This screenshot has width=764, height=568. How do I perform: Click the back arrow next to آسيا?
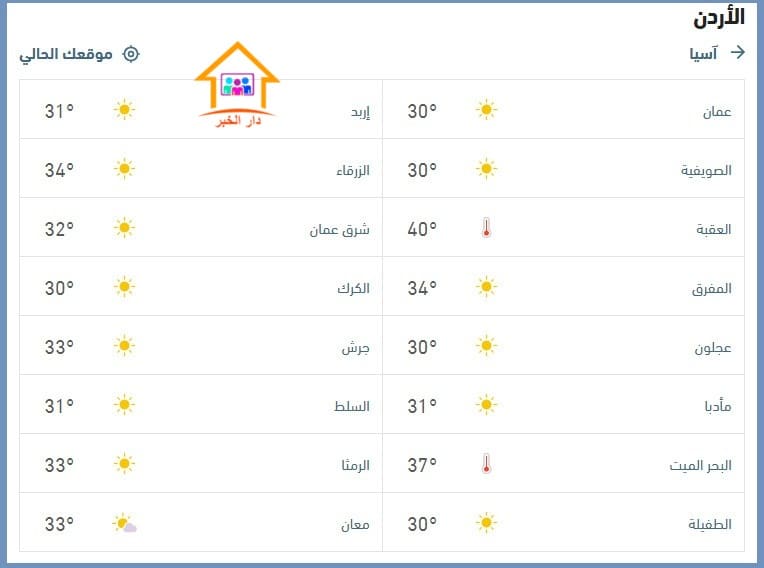738,52
